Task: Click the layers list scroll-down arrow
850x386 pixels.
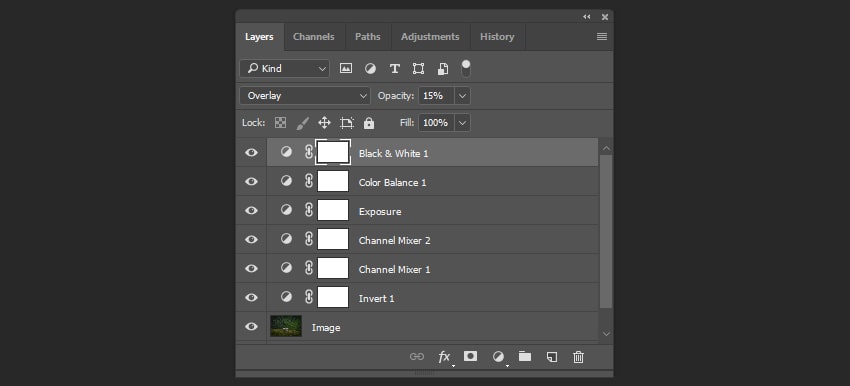Action: tap(606, 334)
